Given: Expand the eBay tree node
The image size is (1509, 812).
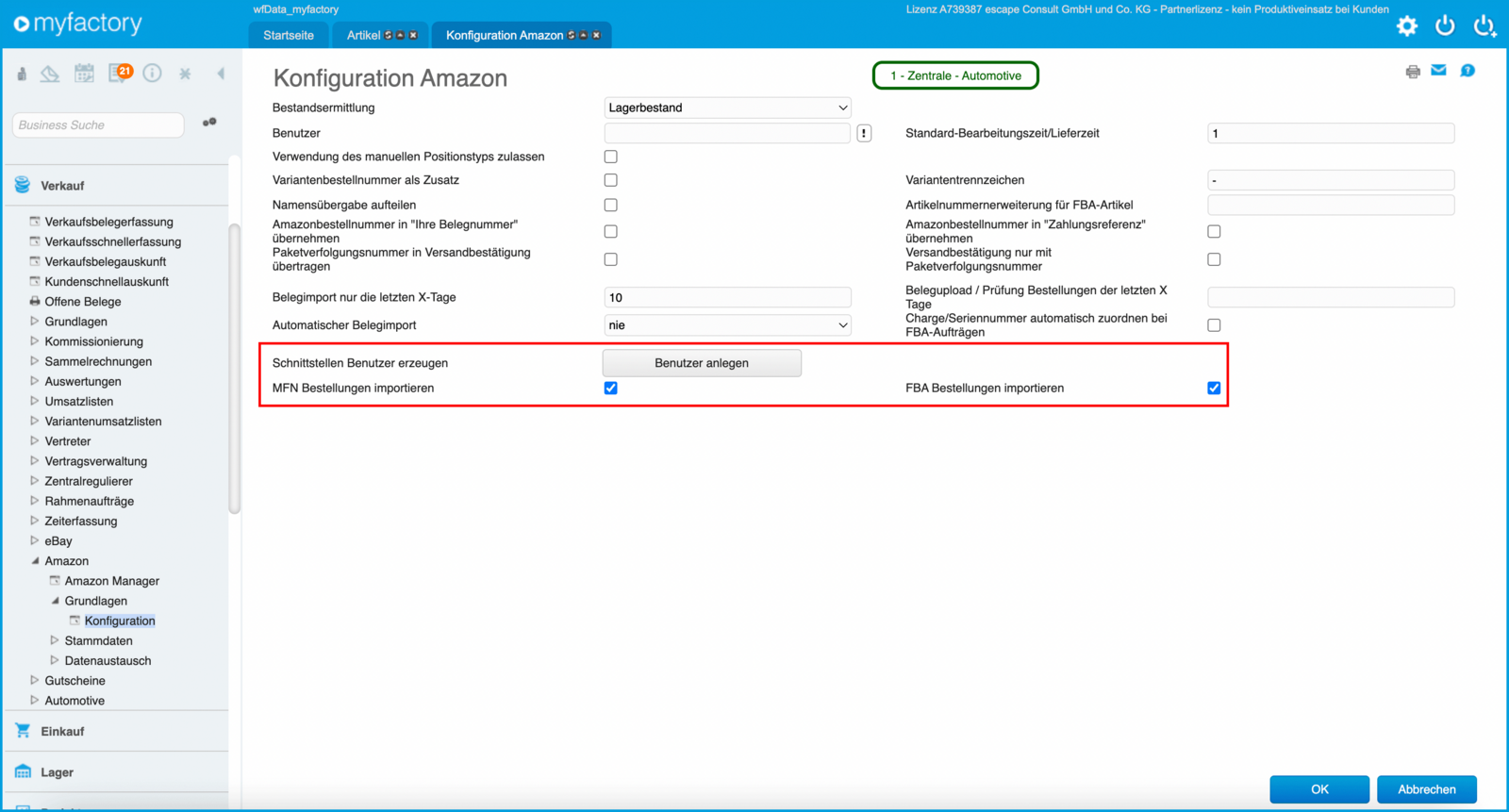Looking at the screenshot, I should click(35, 541).
